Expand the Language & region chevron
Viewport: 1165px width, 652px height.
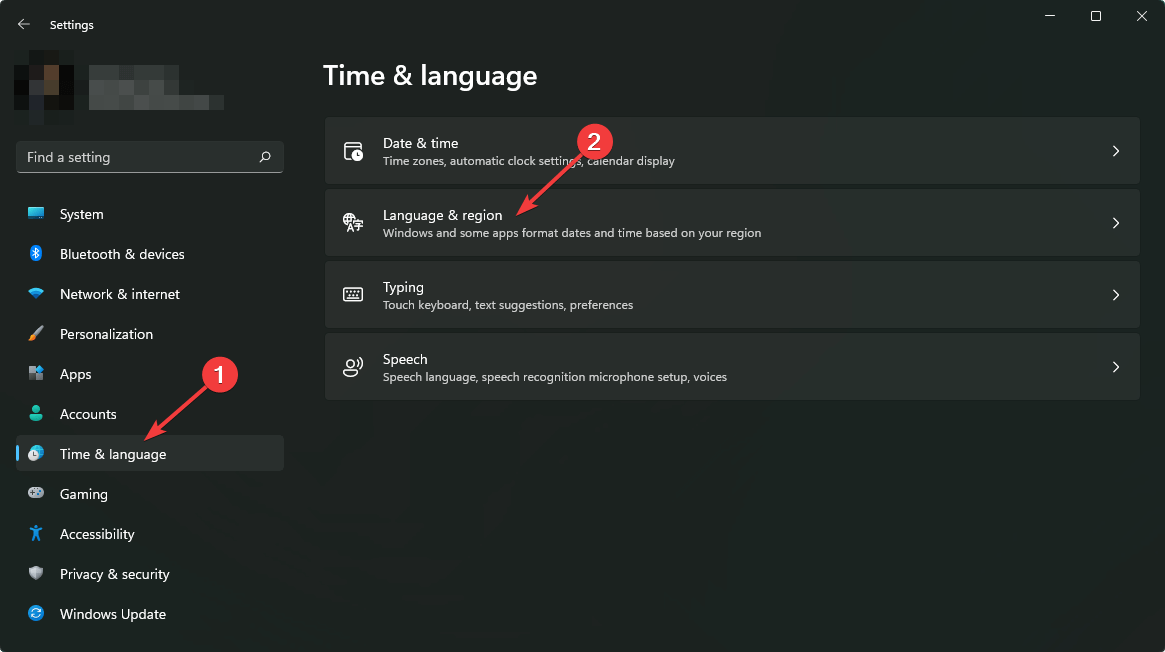[1116, 222]
